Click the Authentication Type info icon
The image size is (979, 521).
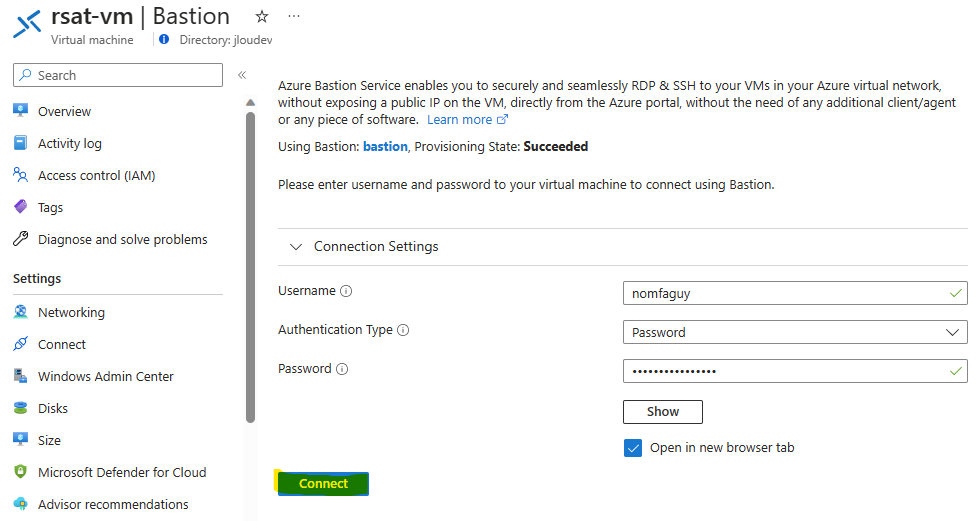tap(403, 330)
